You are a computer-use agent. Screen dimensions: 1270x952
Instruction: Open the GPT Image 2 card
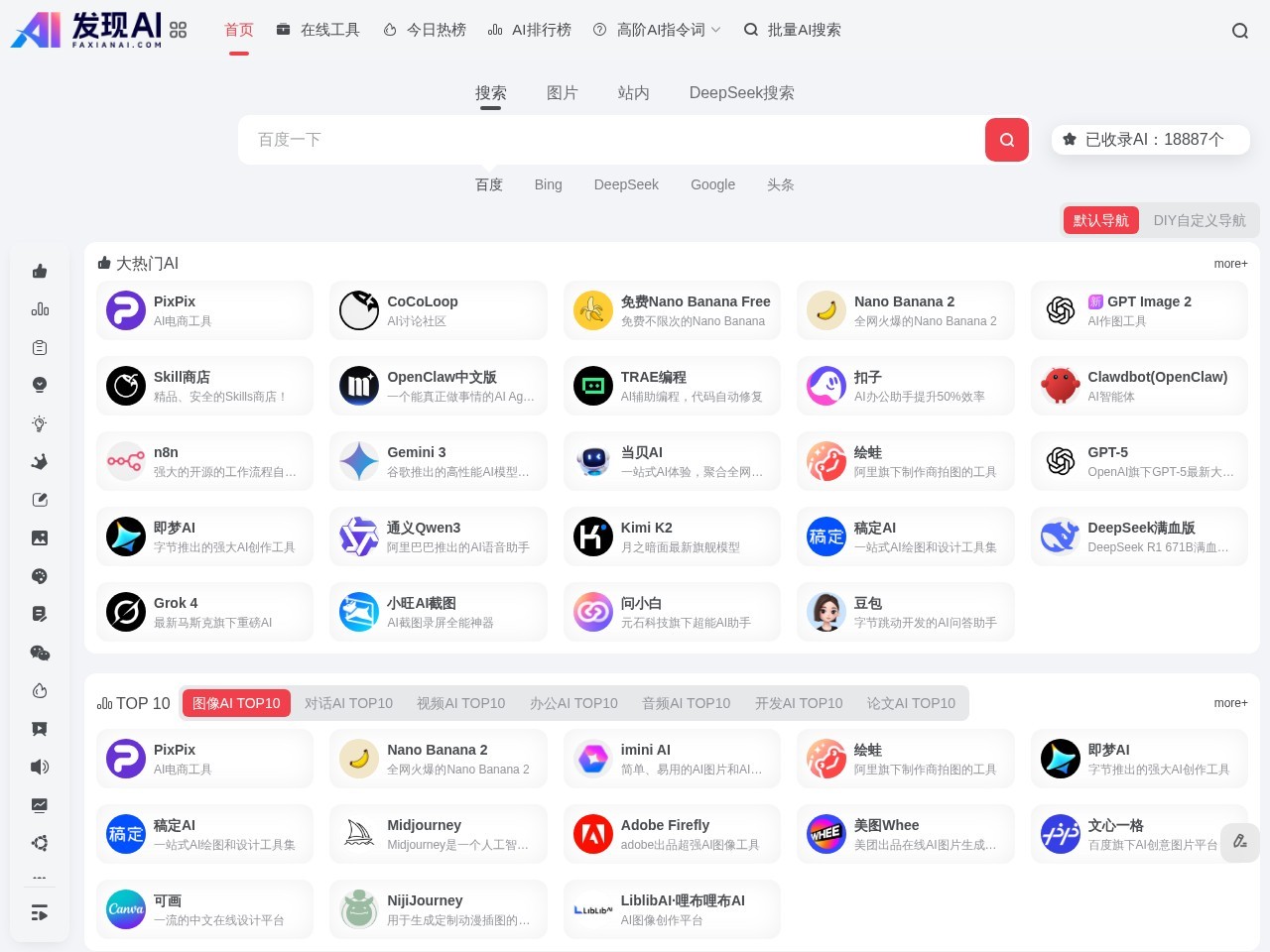[1139, 310]
